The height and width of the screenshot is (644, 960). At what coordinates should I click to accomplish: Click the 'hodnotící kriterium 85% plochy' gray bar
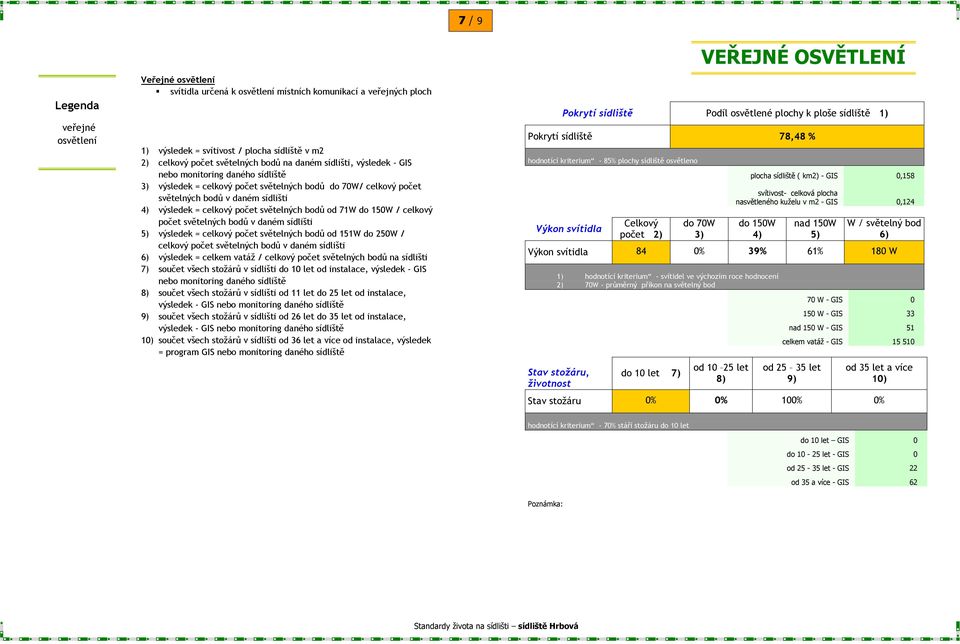724,157
